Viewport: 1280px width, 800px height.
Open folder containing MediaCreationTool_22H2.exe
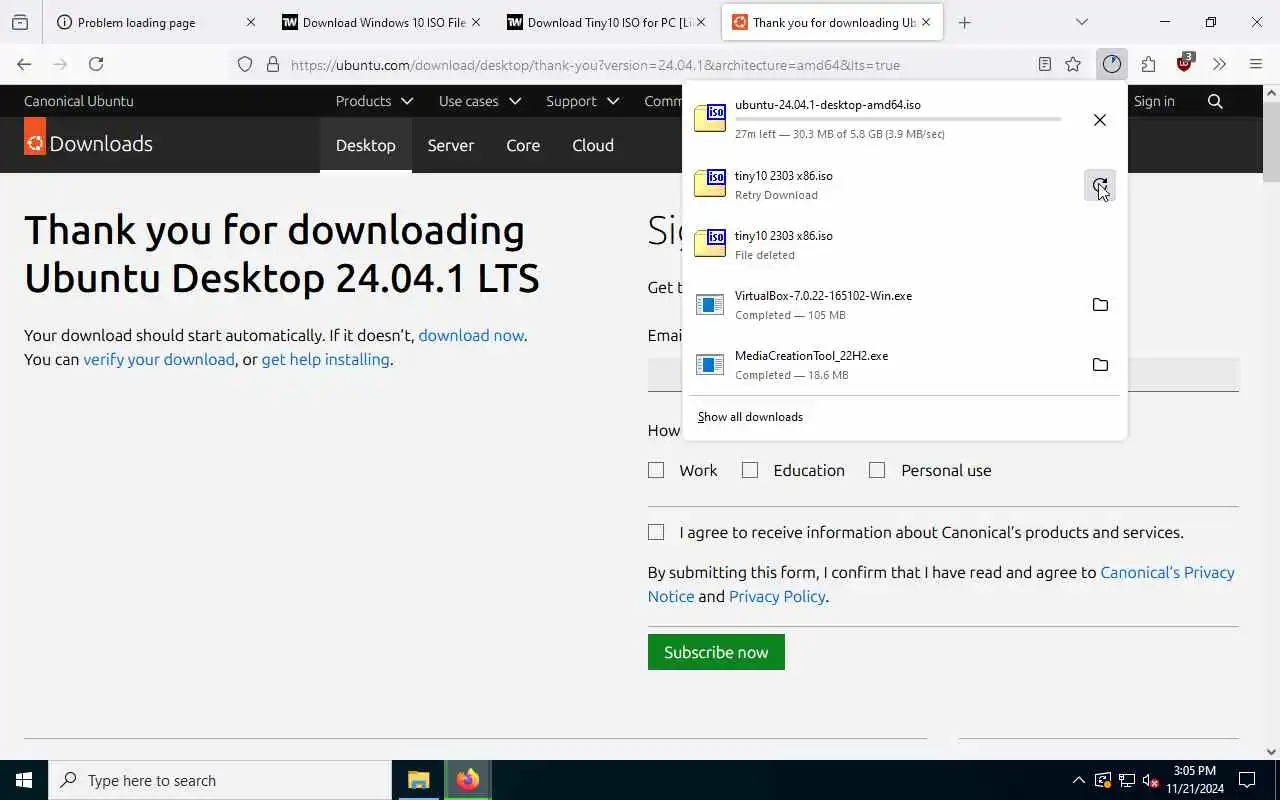click(1100, 365)
